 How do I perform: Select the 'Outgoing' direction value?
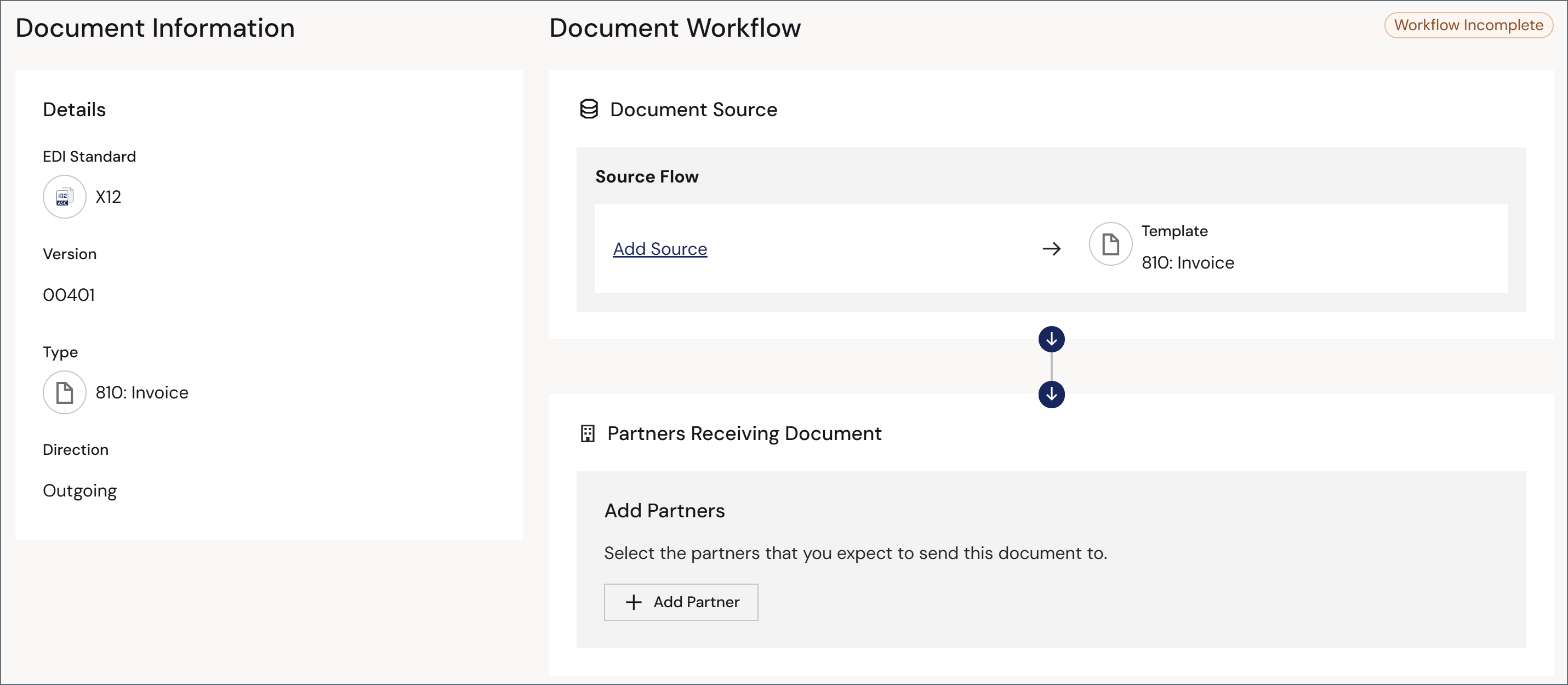(79, 491)
